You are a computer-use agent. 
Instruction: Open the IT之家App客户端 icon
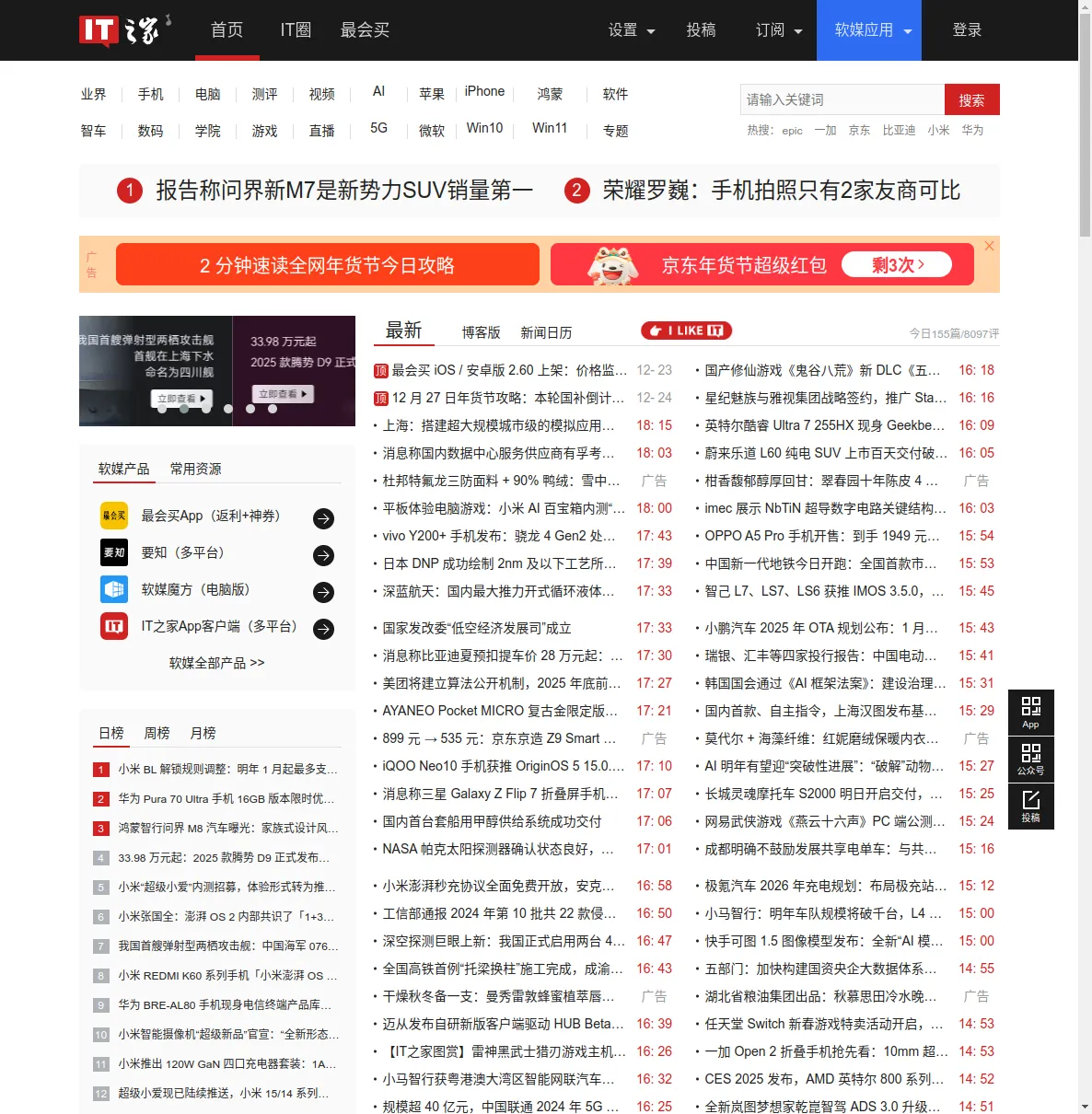point(114,626)
